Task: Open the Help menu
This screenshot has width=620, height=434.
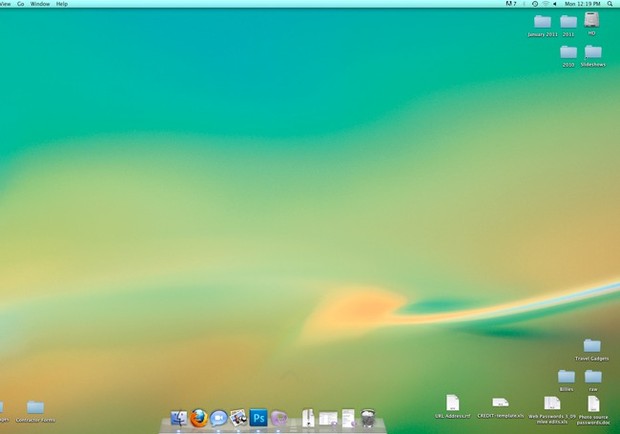Action: tap(62, 4)
